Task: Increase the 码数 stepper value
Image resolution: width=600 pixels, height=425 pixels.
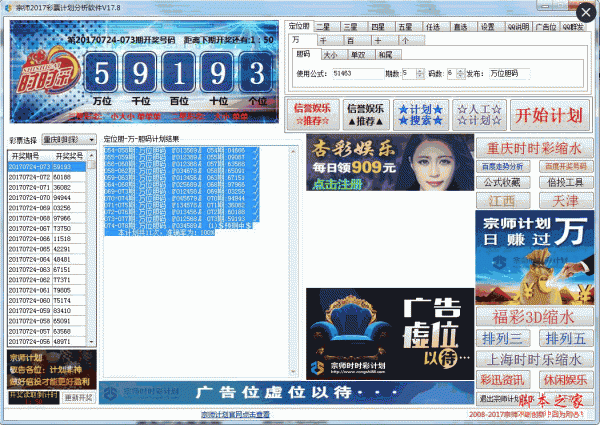Action: 461,71
